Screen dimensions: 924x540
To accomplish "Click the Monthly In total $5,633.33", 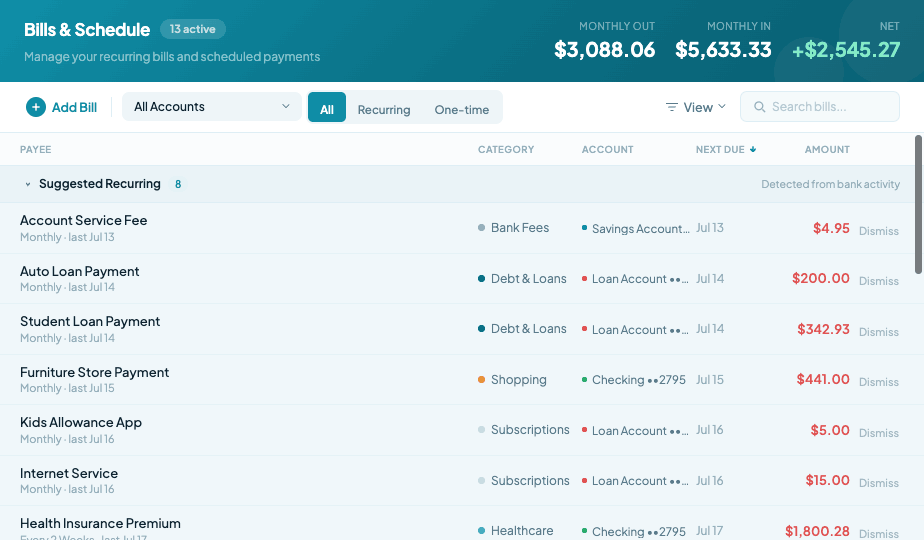I will click(723, 50).
